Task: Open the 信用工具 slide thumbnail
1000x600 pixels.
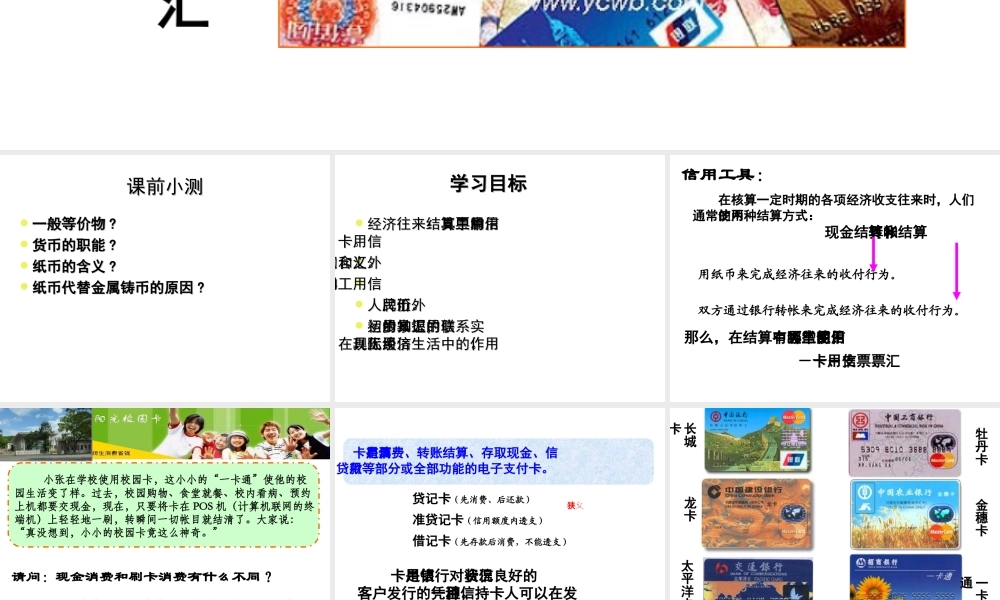Action: 835,278
